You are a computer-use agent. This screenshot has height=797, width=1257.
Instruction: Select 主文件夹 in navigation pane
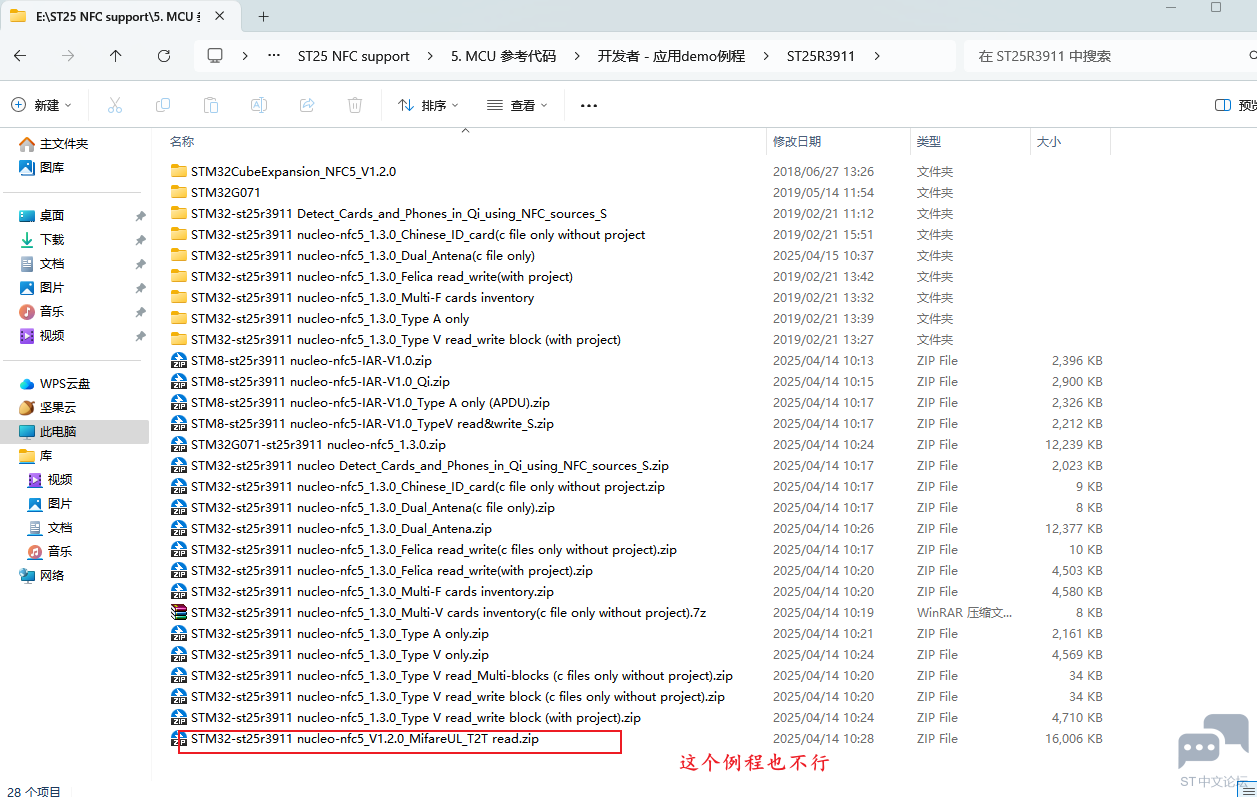pos(64,144)
